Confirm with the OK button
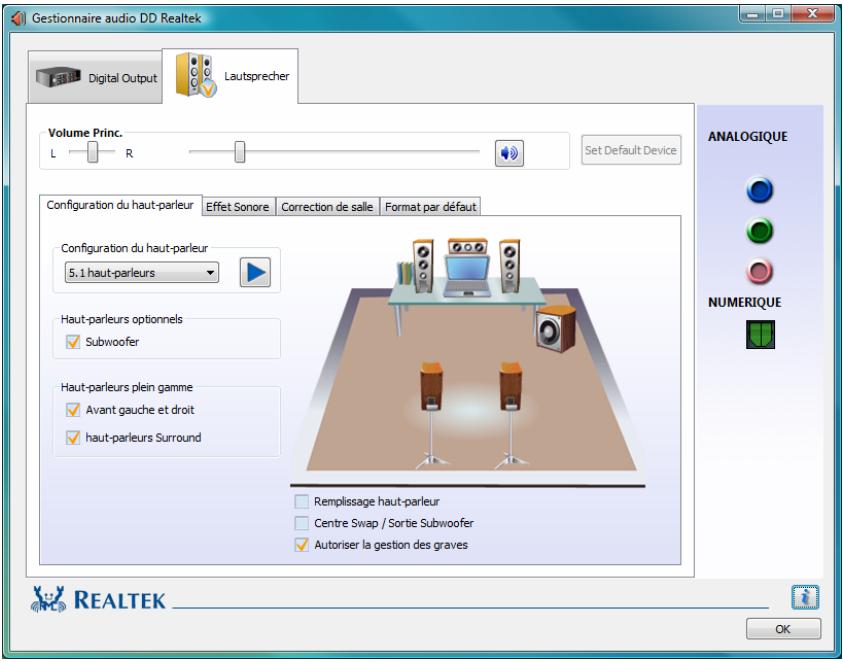Viewport: 843px width, 662px height. click(783, 629)
